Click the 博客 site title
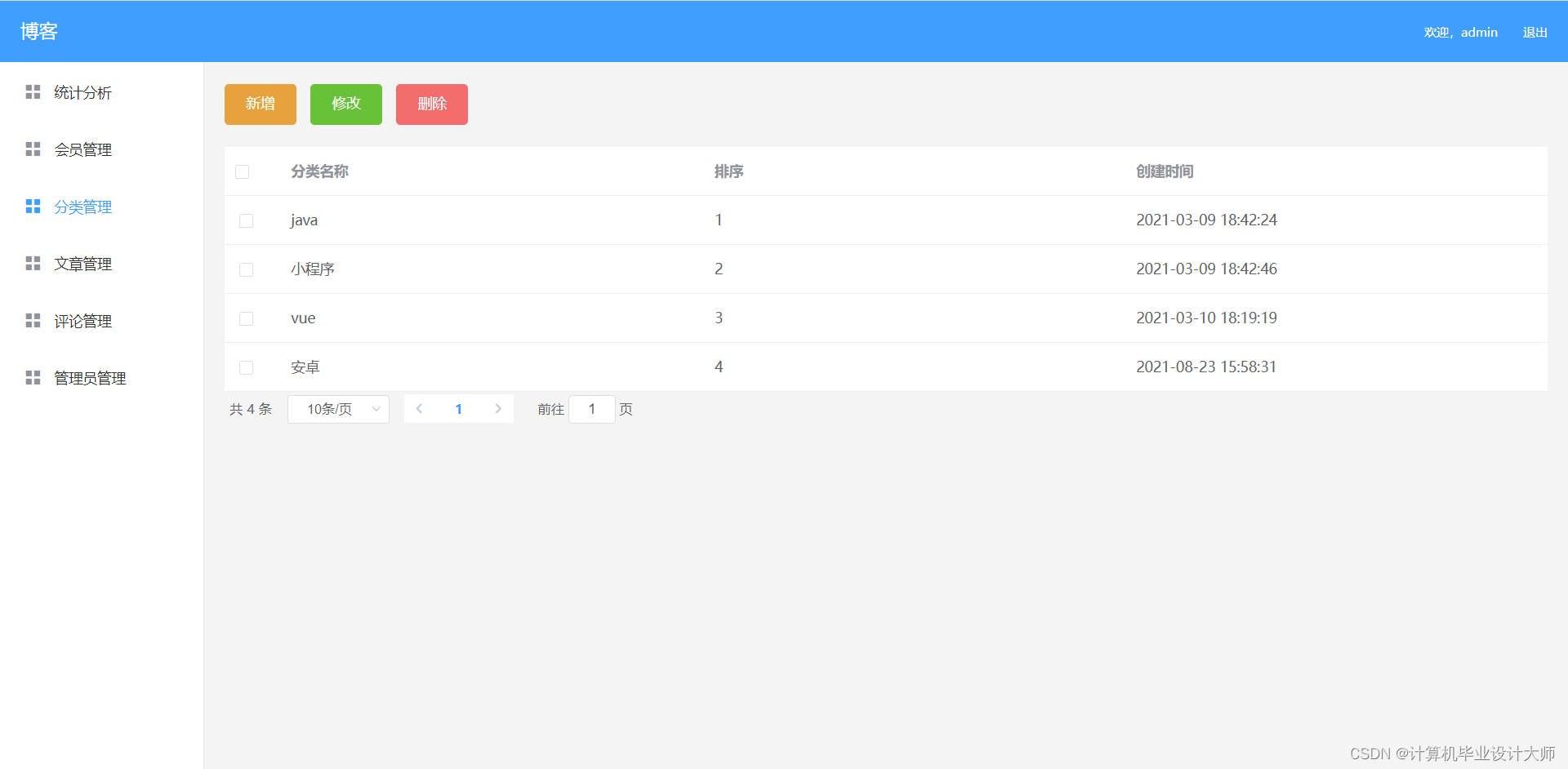 tap(39, 31)
